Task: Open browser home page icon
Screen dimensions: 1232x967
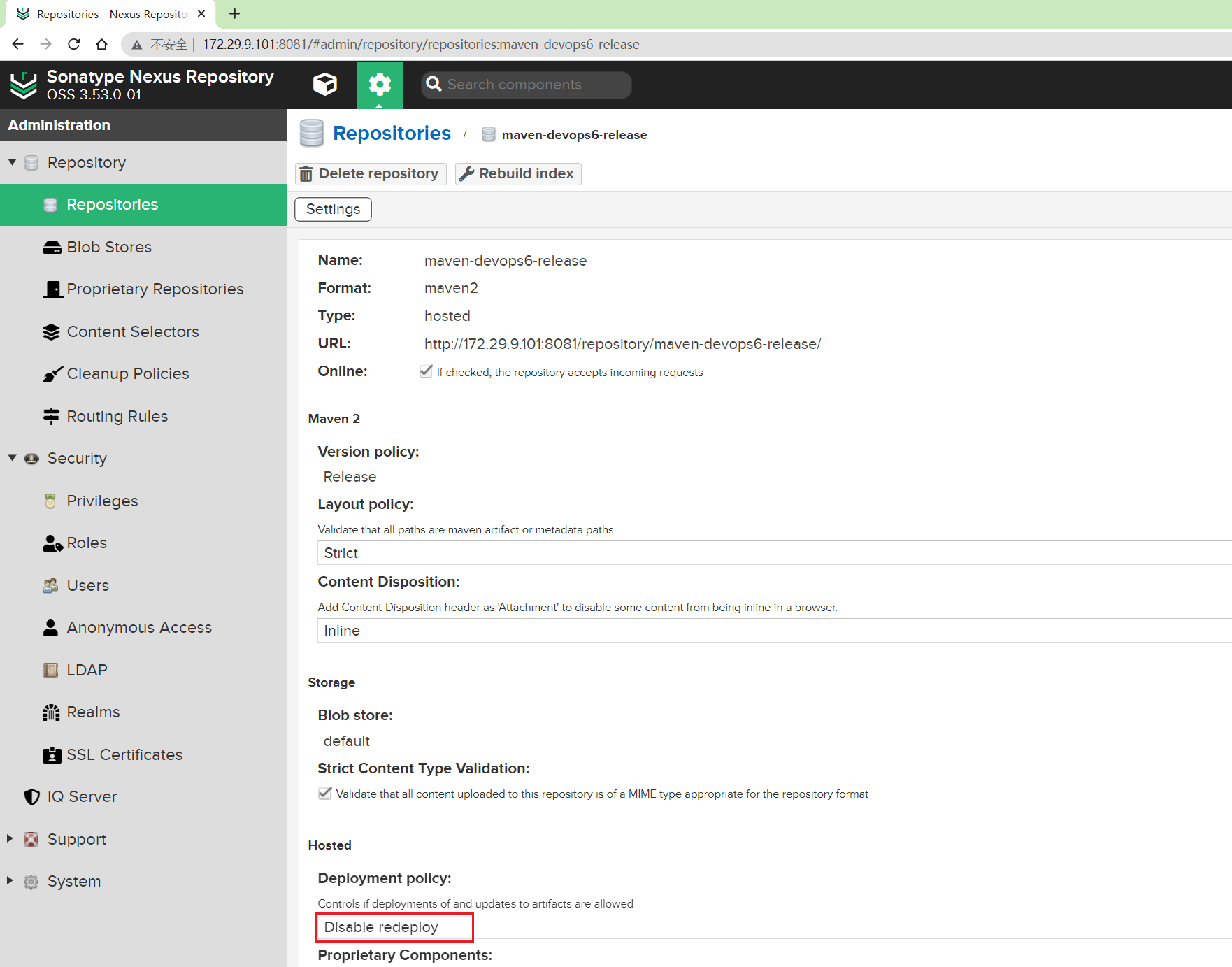Action: 101,44
